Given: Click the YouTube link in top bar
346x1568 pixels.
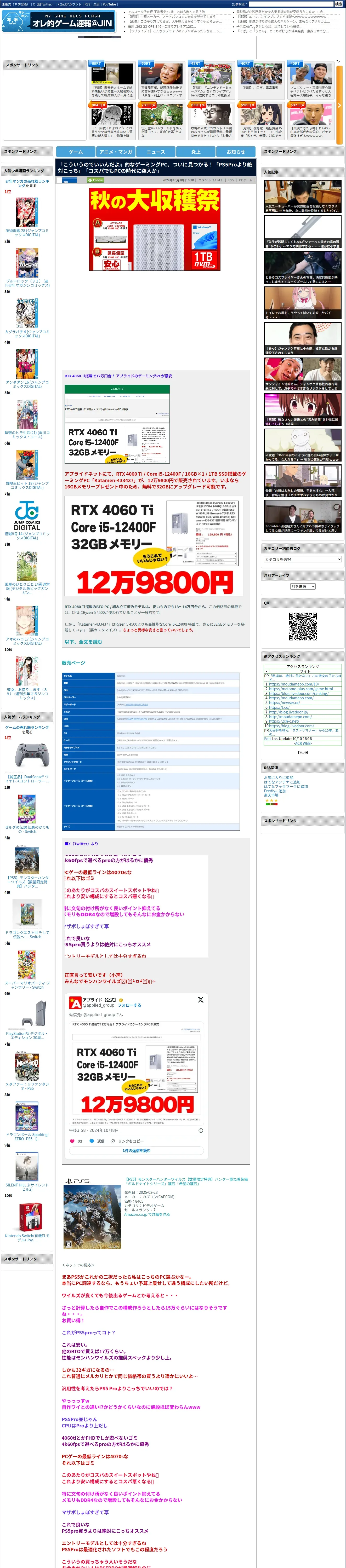Looking at the screenshot, I should (x=109, y=4).
